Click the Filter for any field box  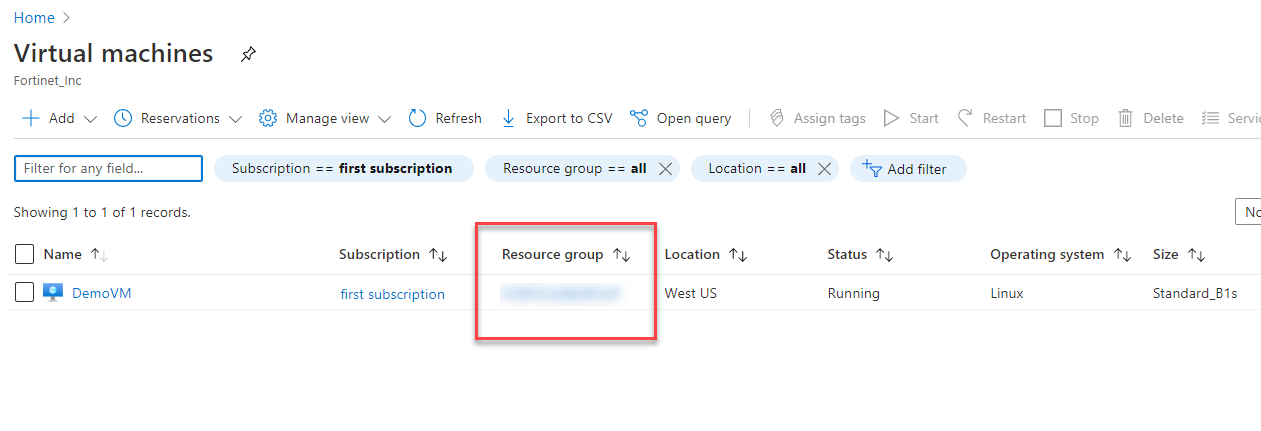click(108, 169)
